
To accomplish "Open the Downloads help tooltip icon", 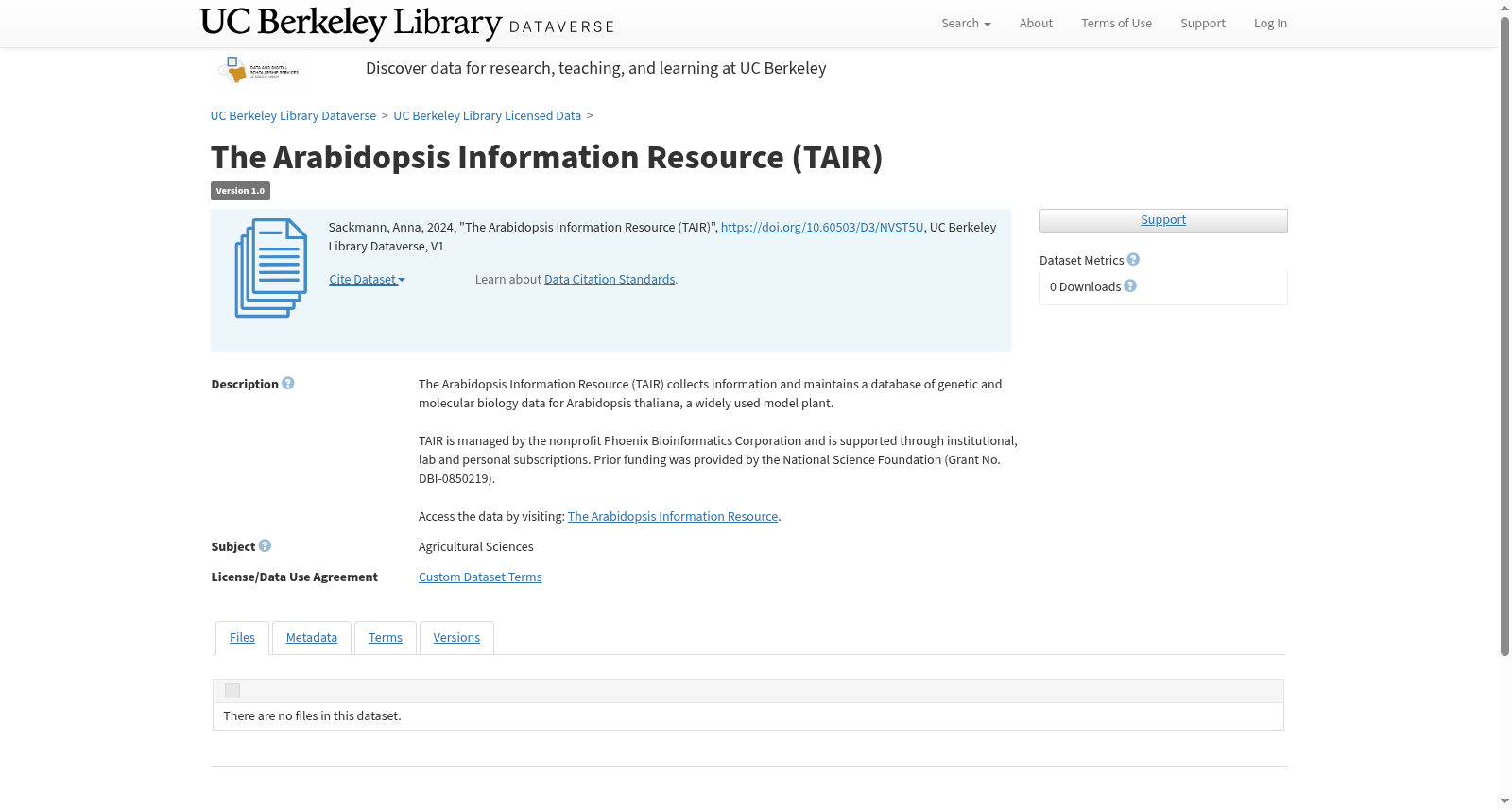I will (x=1130, y=286).
